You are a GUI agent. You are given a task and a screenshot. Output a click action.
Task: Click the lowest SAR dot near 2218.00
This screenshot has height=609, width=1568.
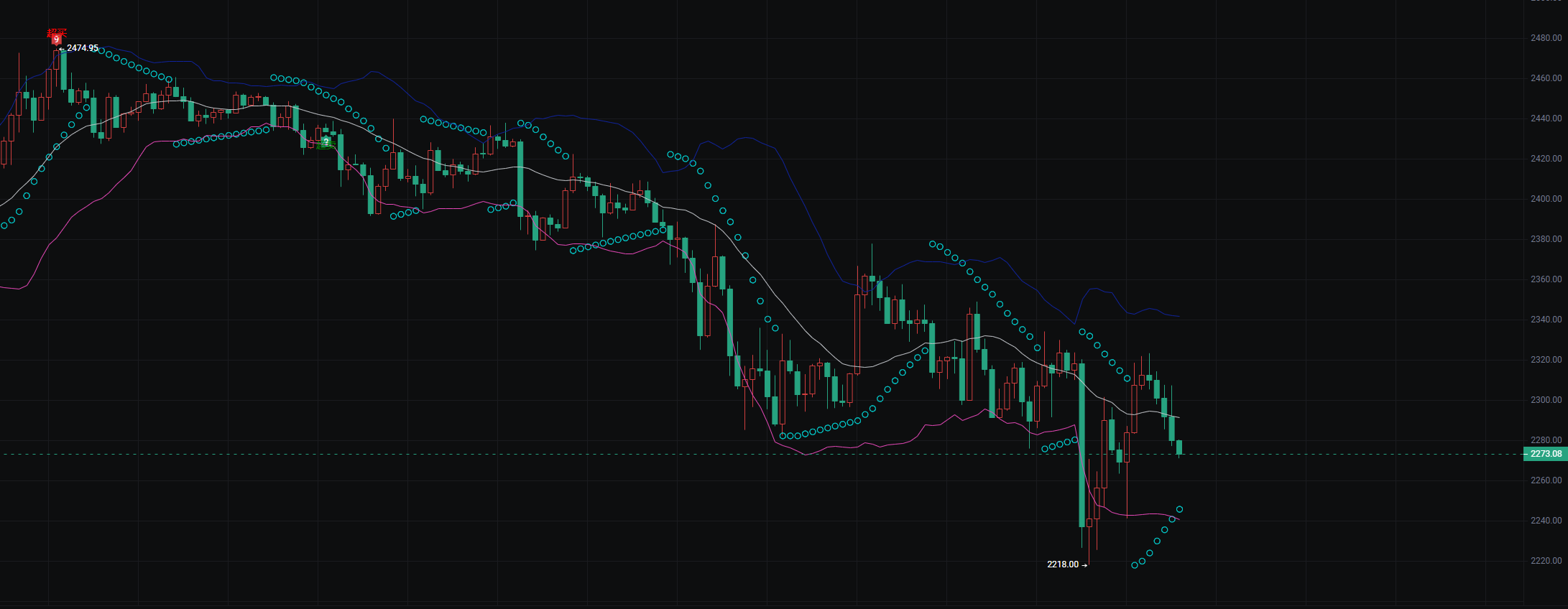(x=1135, y=565)
